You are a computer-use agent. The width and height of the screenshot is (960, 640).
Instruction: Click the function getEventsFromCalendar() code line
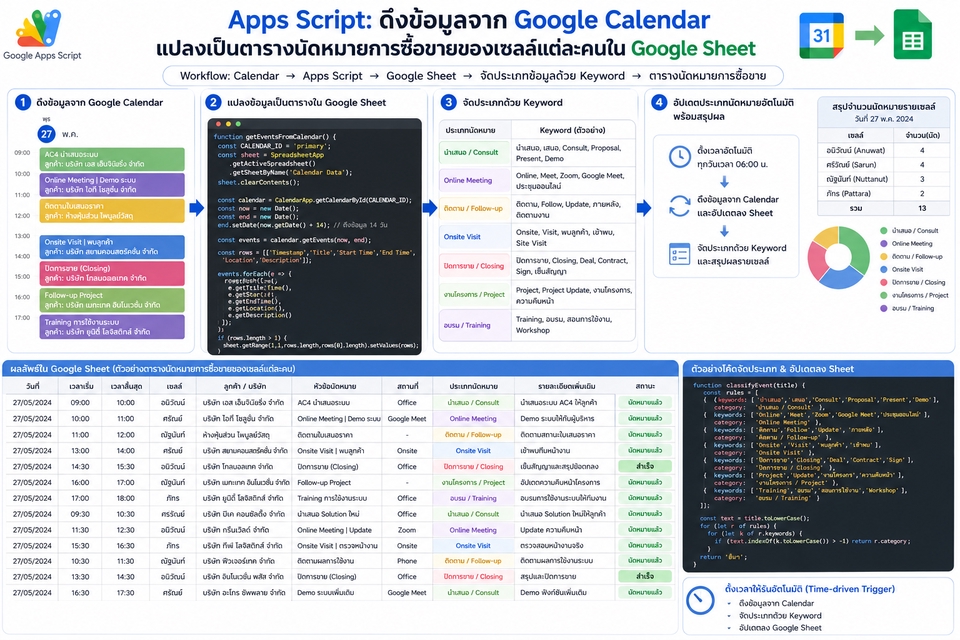[x=274, y=137]
